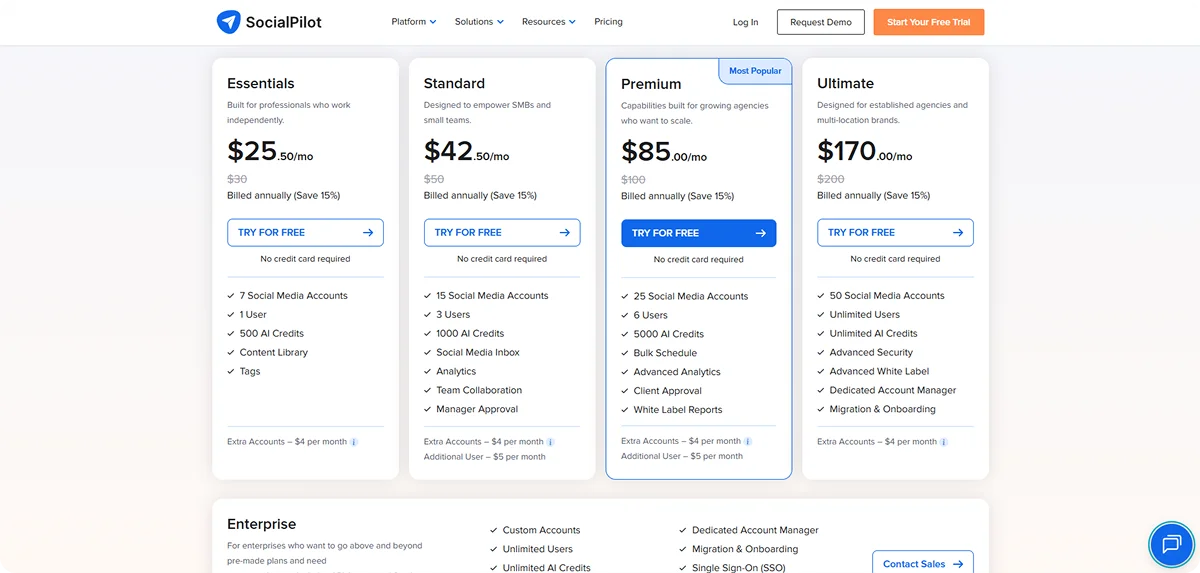Open the live chat widget
Screen dimensions: 1200x573
tap(1171, 544)
